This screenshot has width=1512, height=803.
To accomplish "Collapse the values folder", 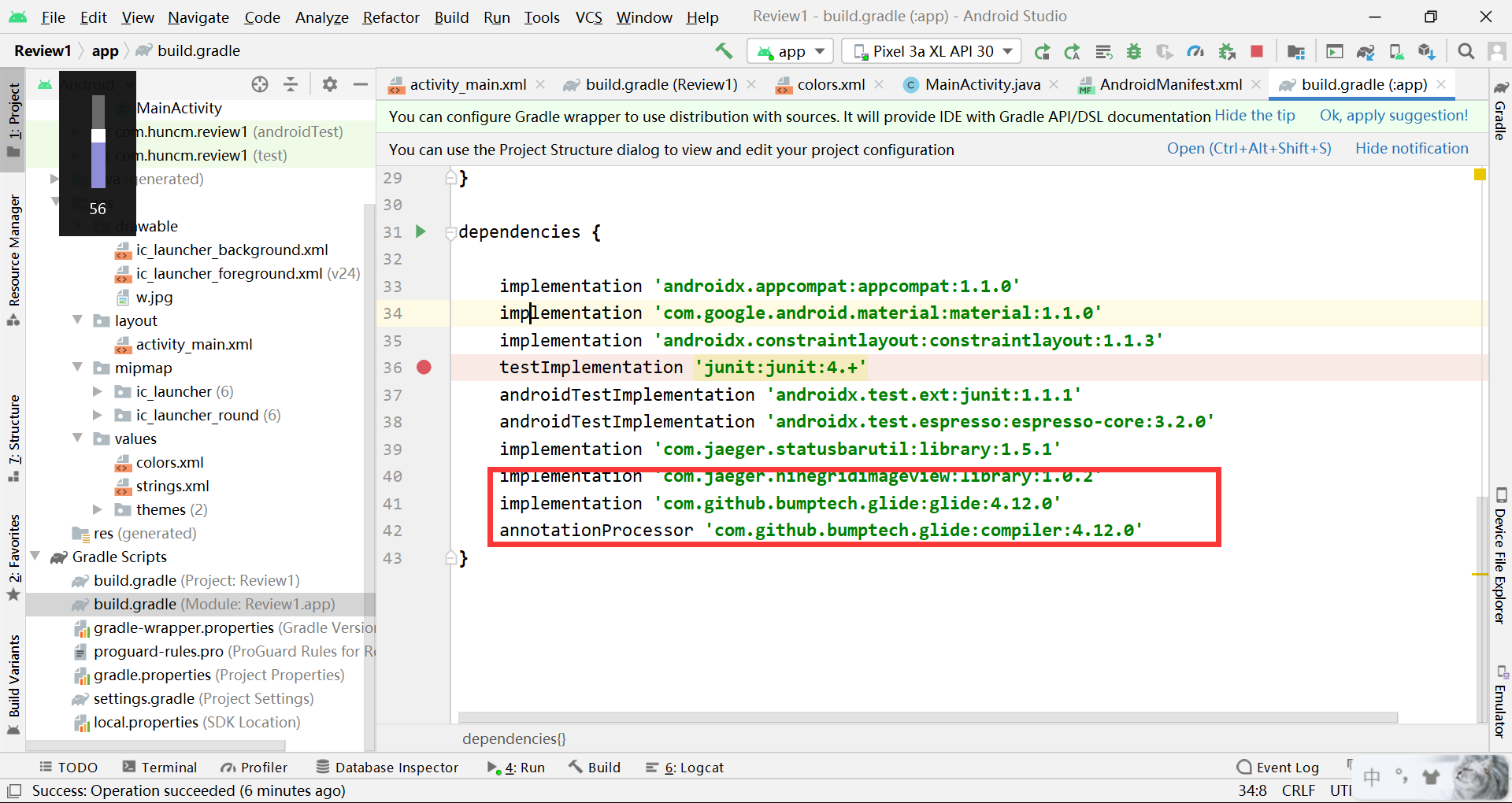I will tap(77, 438).
